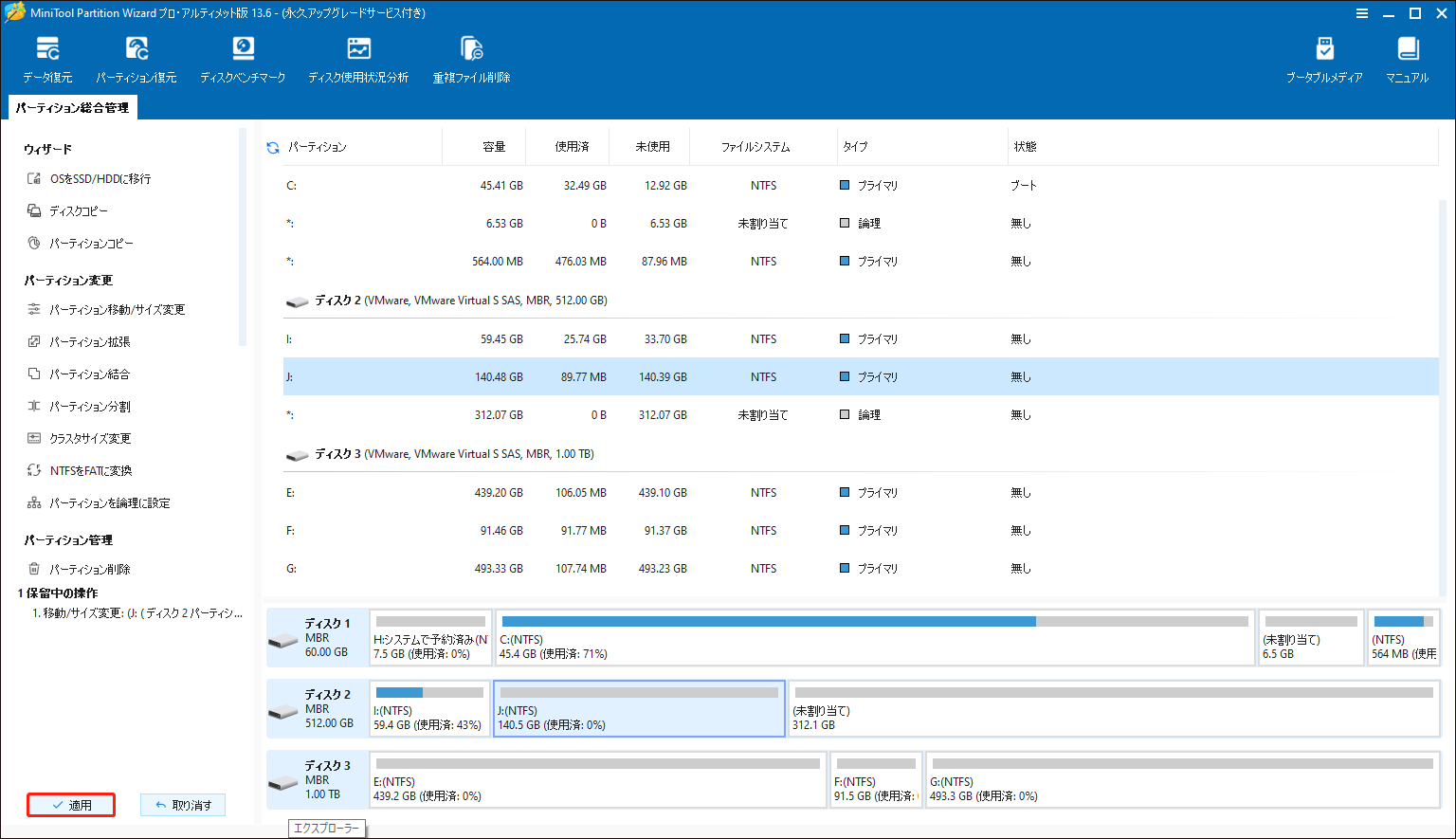Open the データ復元 tool
Viewport: 1456px width, 839px height.
coord(47,60)
